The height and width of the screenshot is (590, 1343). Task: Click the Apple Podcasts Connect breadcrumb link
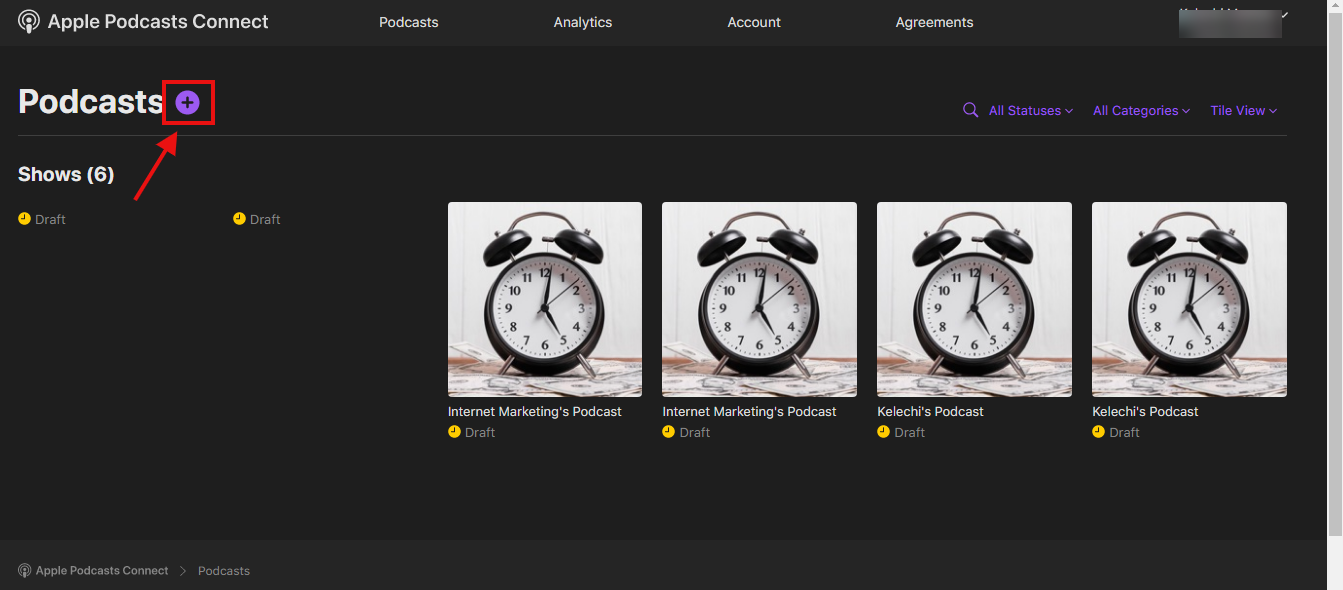click(93, 571)
